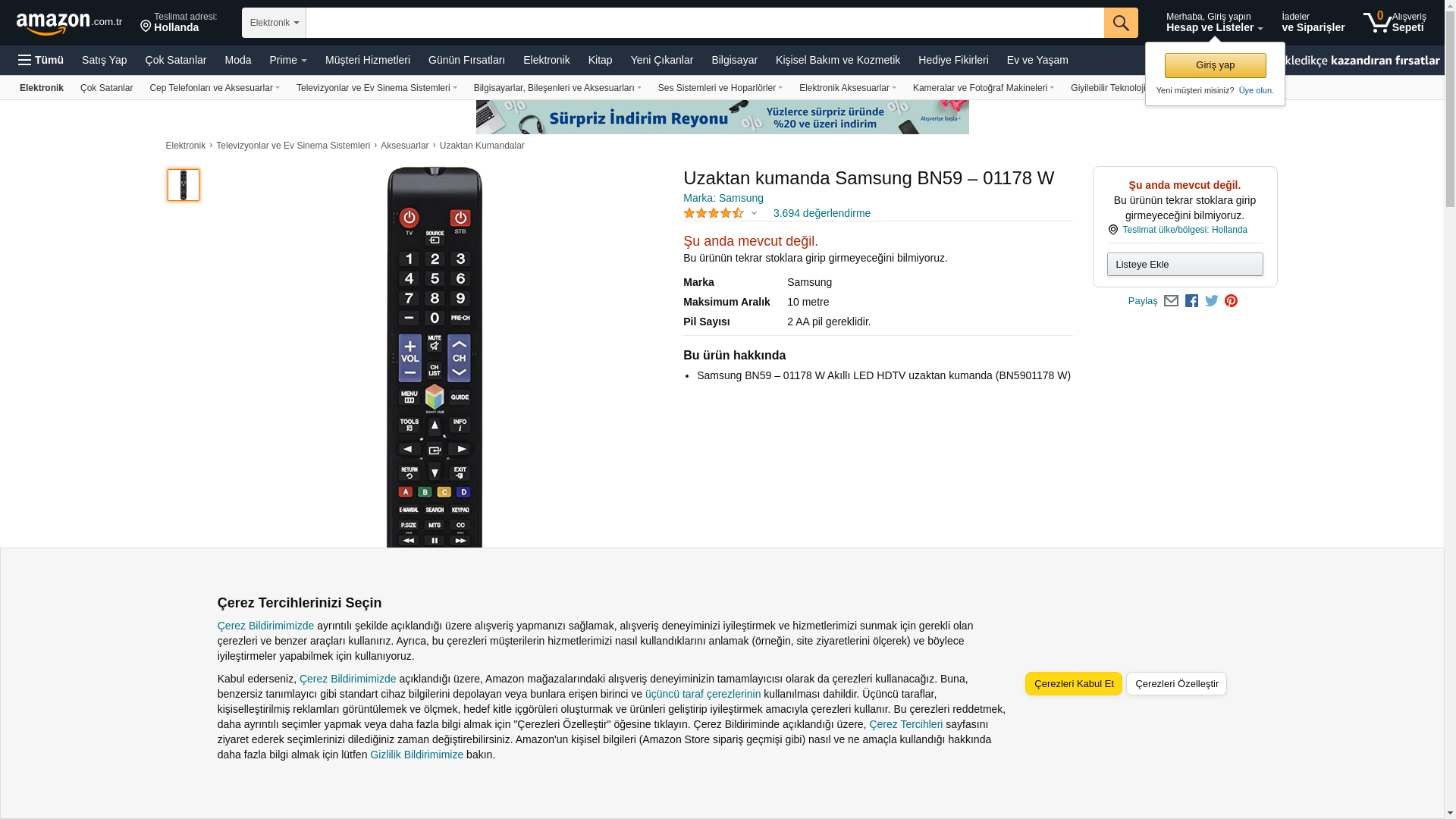This screenshot has height=819, width=1456.
Task: Click the Listeye Ekle button
Action: [x=1185, y=264]
